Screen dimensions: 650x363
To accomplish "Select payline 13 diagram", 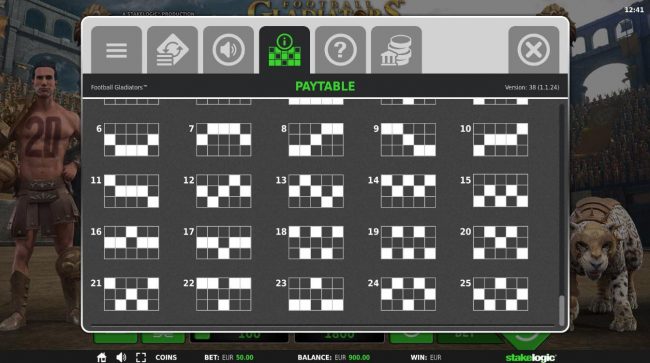I will [x=316, y=191].
